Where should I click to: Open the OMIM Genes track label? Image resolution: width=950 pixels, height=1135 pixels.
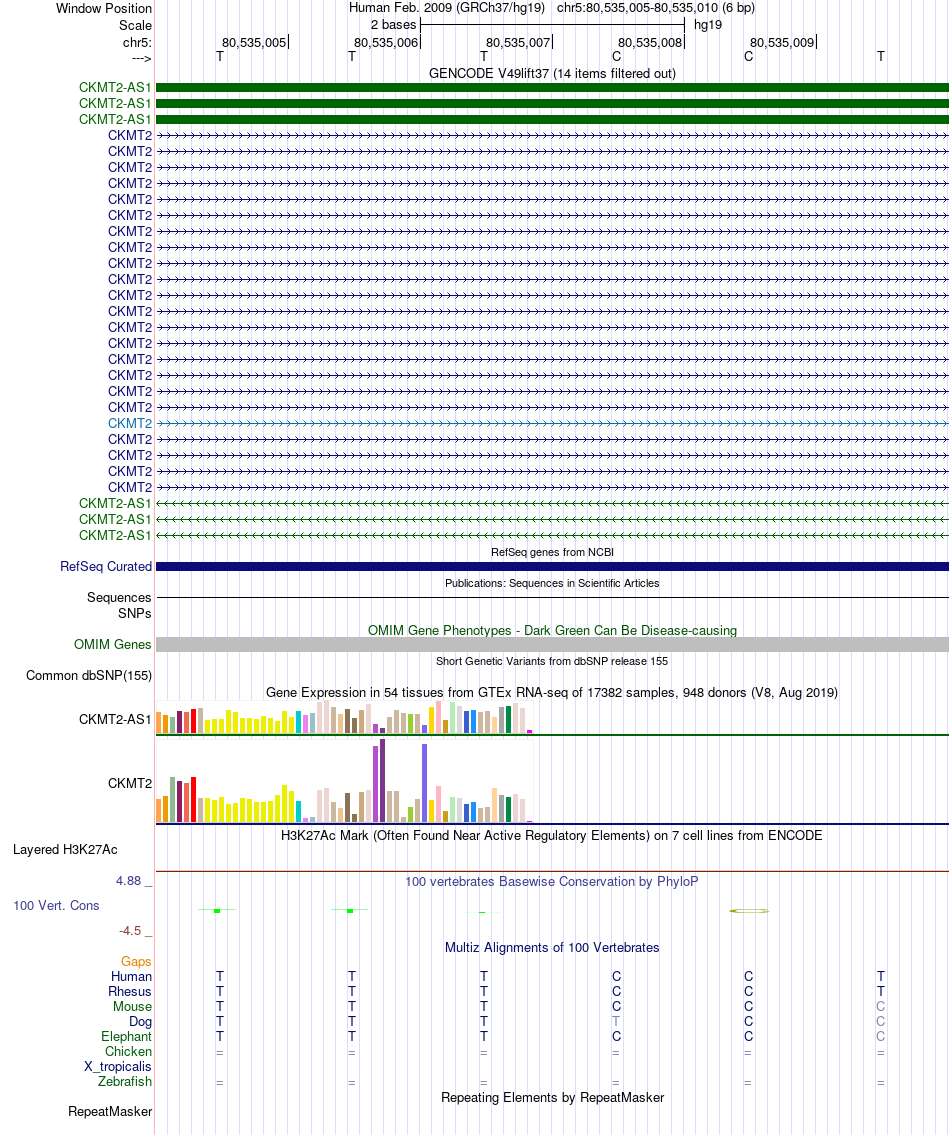click(112, 644)
